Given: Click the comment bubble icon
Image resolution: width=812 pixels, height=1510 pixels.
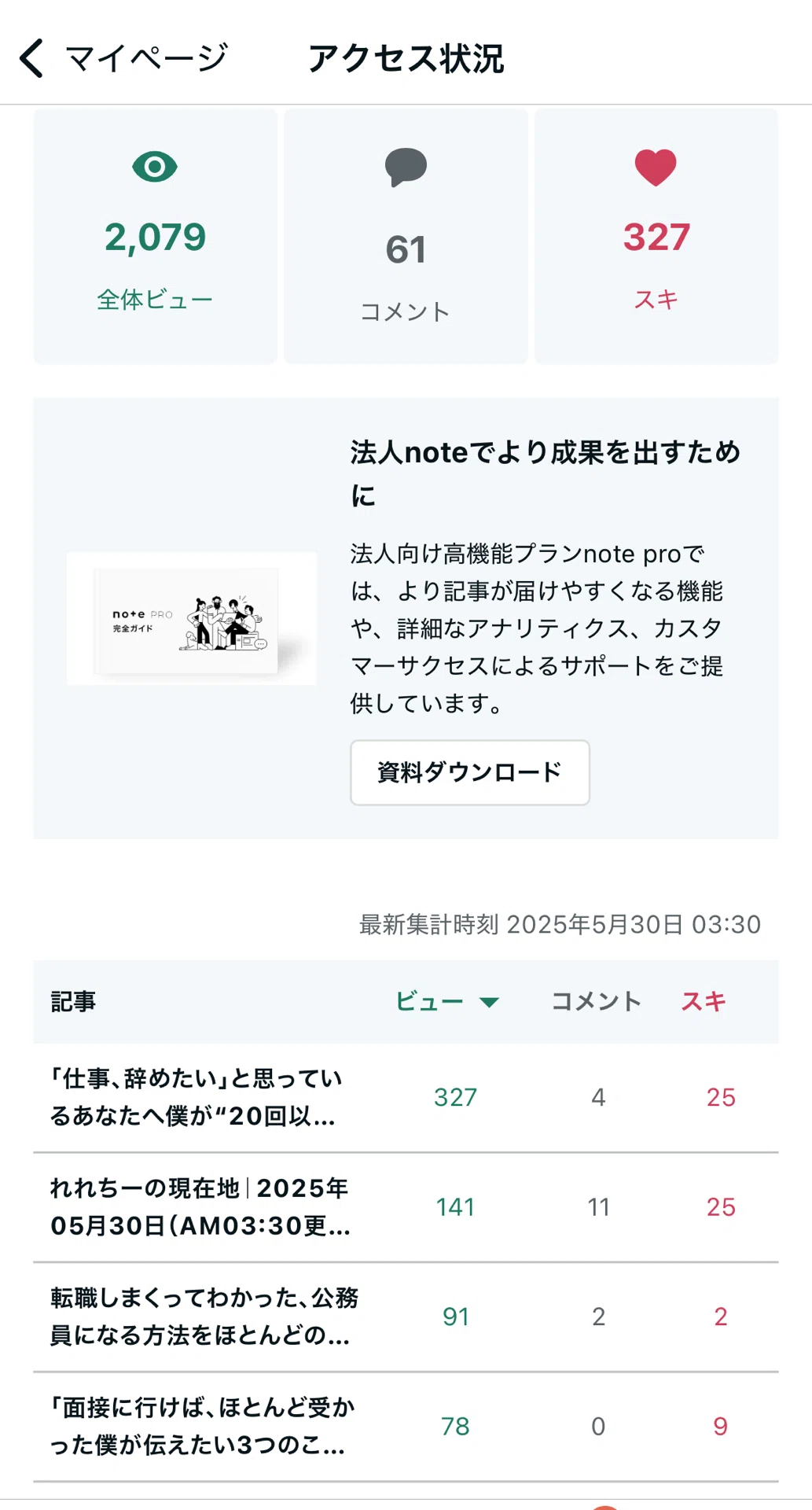Looking at the screenshot, I should pos(406,167).
